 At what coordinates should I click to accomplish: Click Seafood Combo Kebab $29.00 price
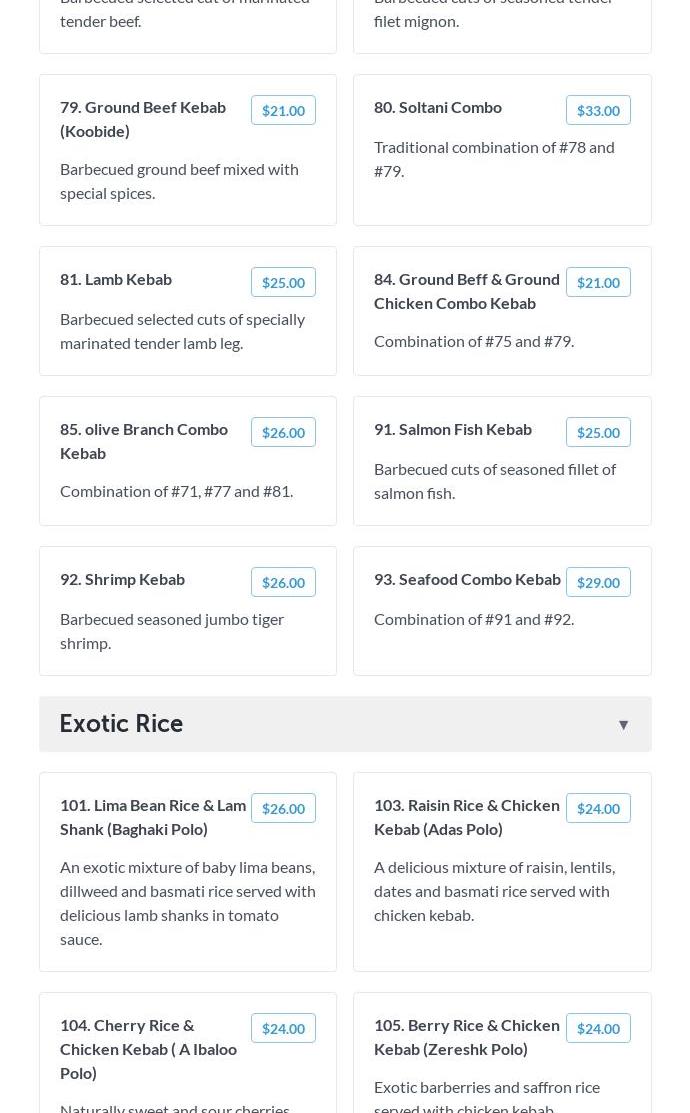[x=598, y=583]
